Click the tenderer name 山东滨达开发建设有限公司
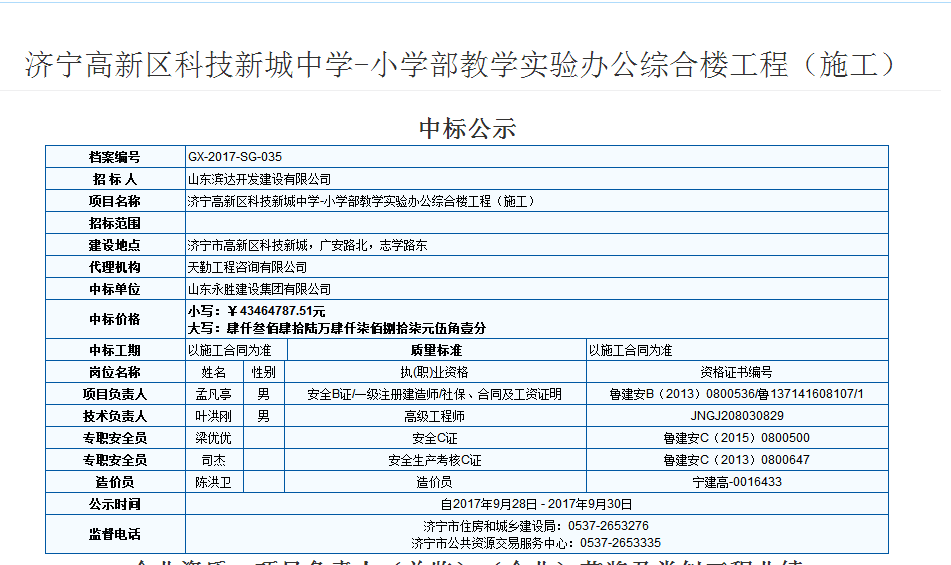 259,179
